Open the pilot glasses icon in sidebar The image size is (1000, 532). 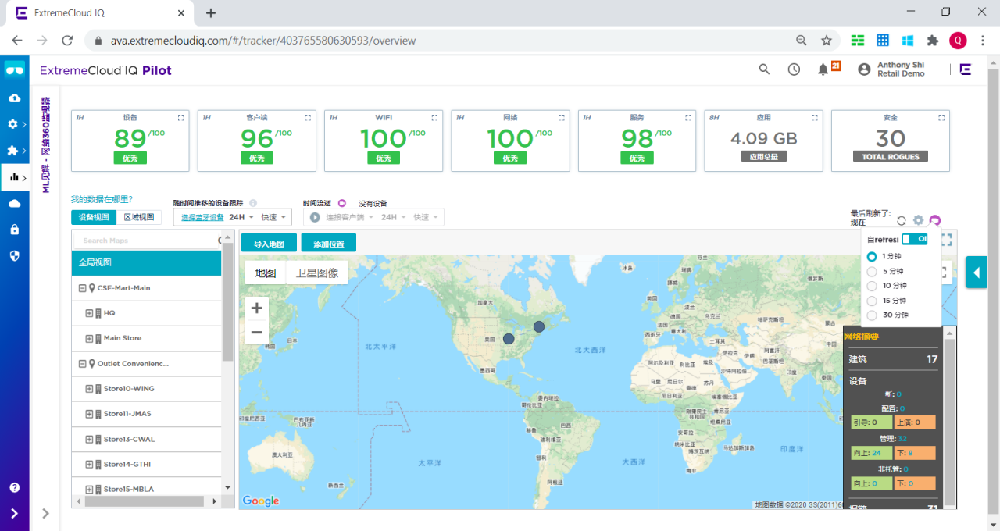(x=14, y=70)
